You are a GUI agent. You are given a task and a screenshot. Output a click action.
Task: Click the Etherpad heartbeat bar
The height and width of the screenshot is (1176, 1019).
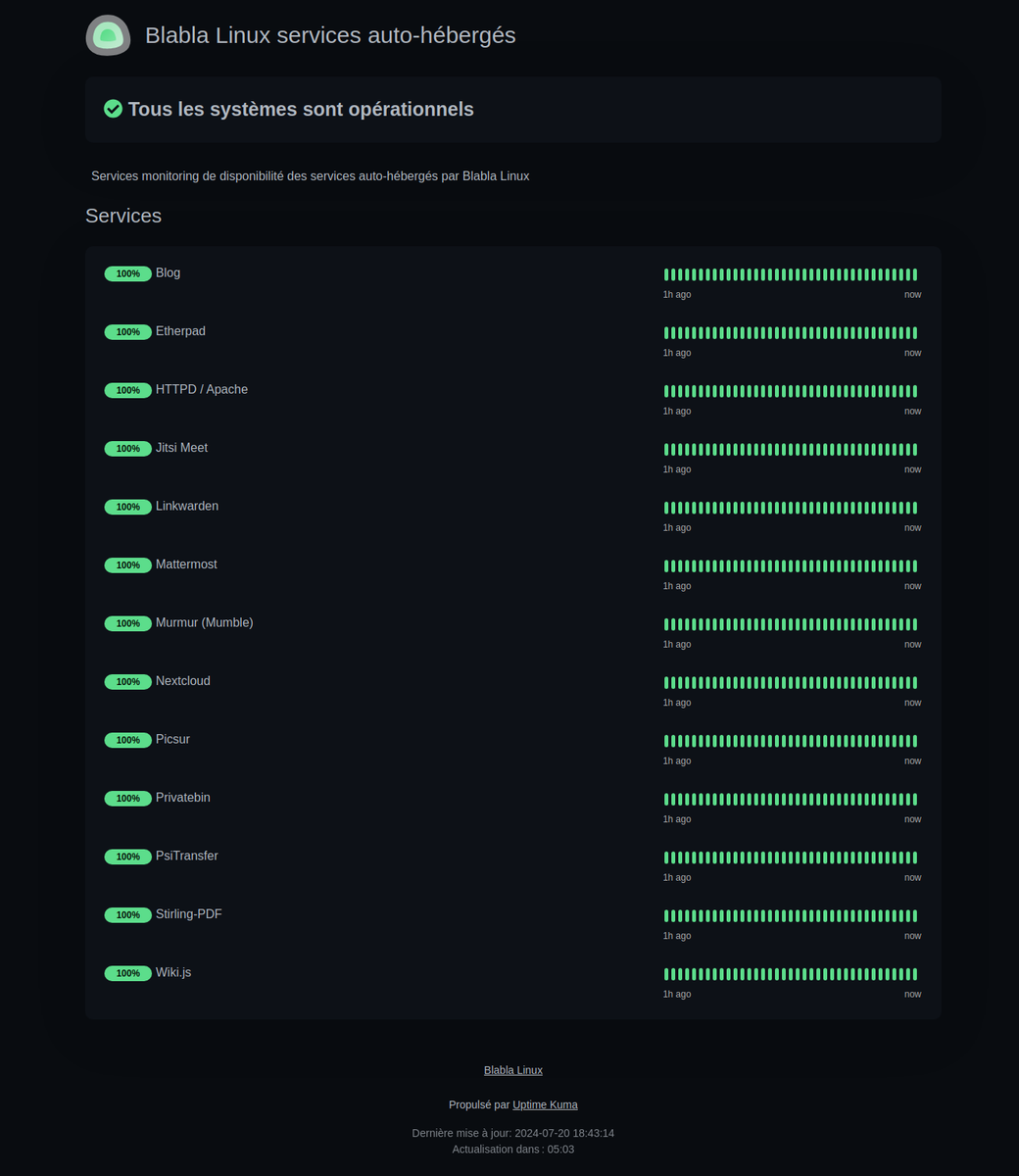(x=791, y=333)
